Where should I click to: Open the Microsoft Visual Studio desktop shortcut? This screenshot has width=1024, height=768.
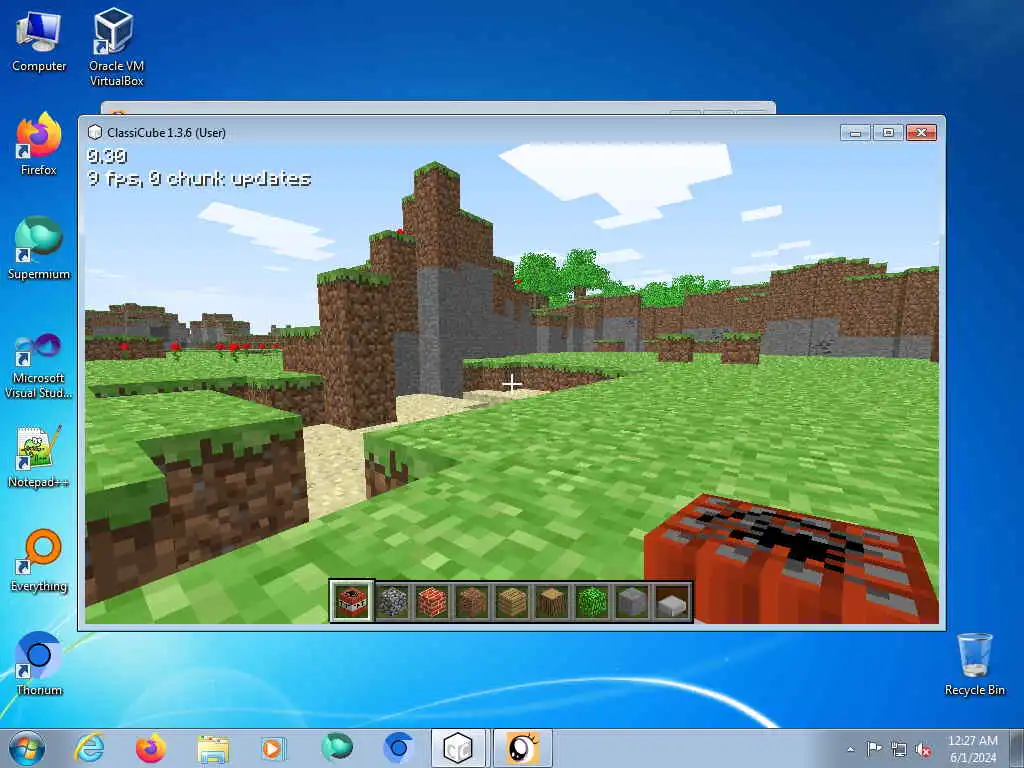(x=39, y=366)
